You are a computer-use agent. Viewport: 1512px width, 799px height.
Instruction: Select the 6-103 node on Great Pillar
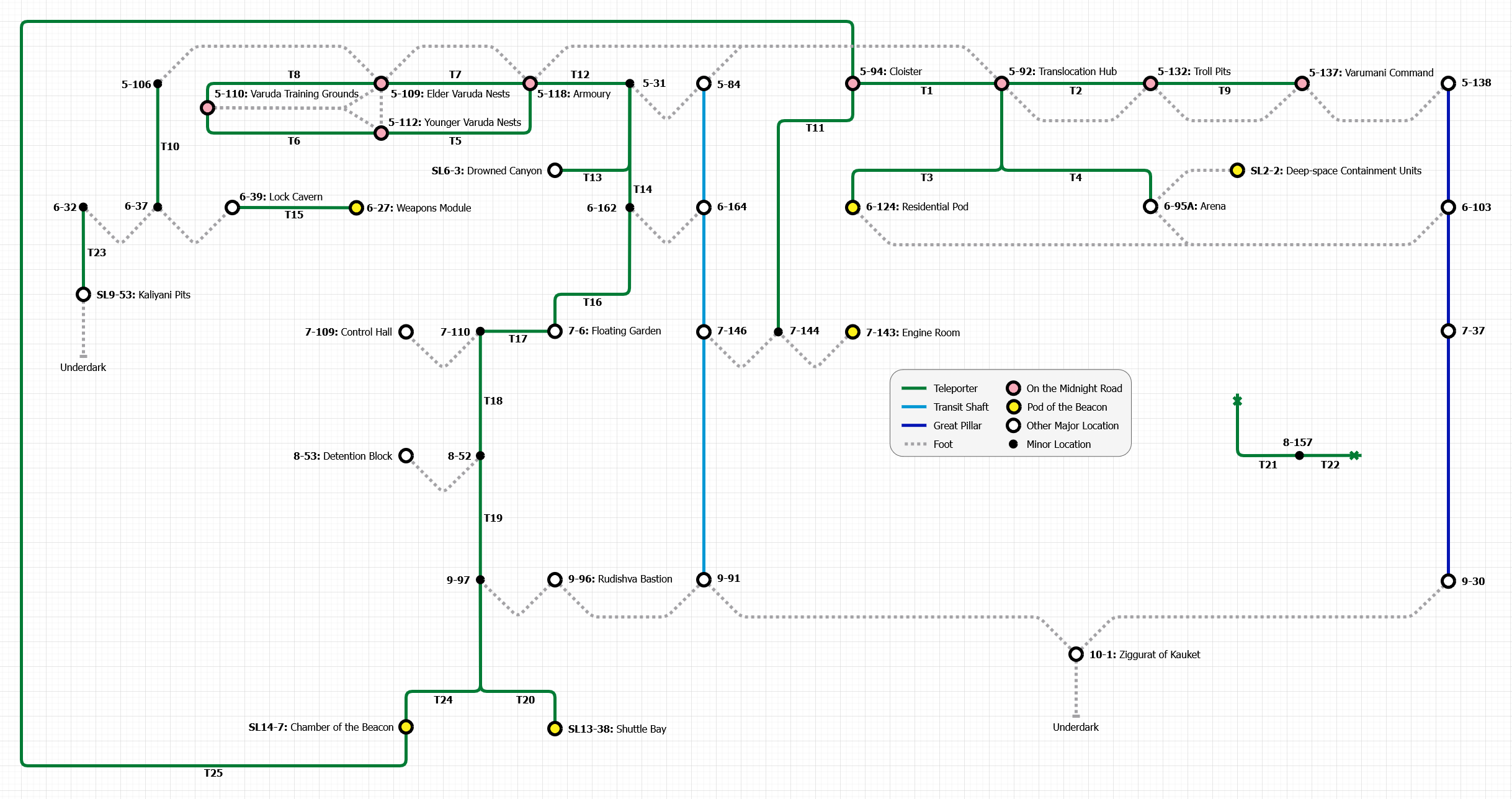pyautogui.click(x=1448, y=207)
